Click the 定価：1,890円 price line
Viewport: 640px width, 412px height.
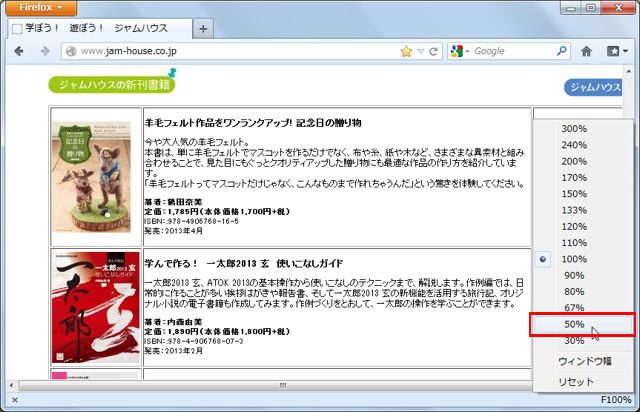coord(217,332)
